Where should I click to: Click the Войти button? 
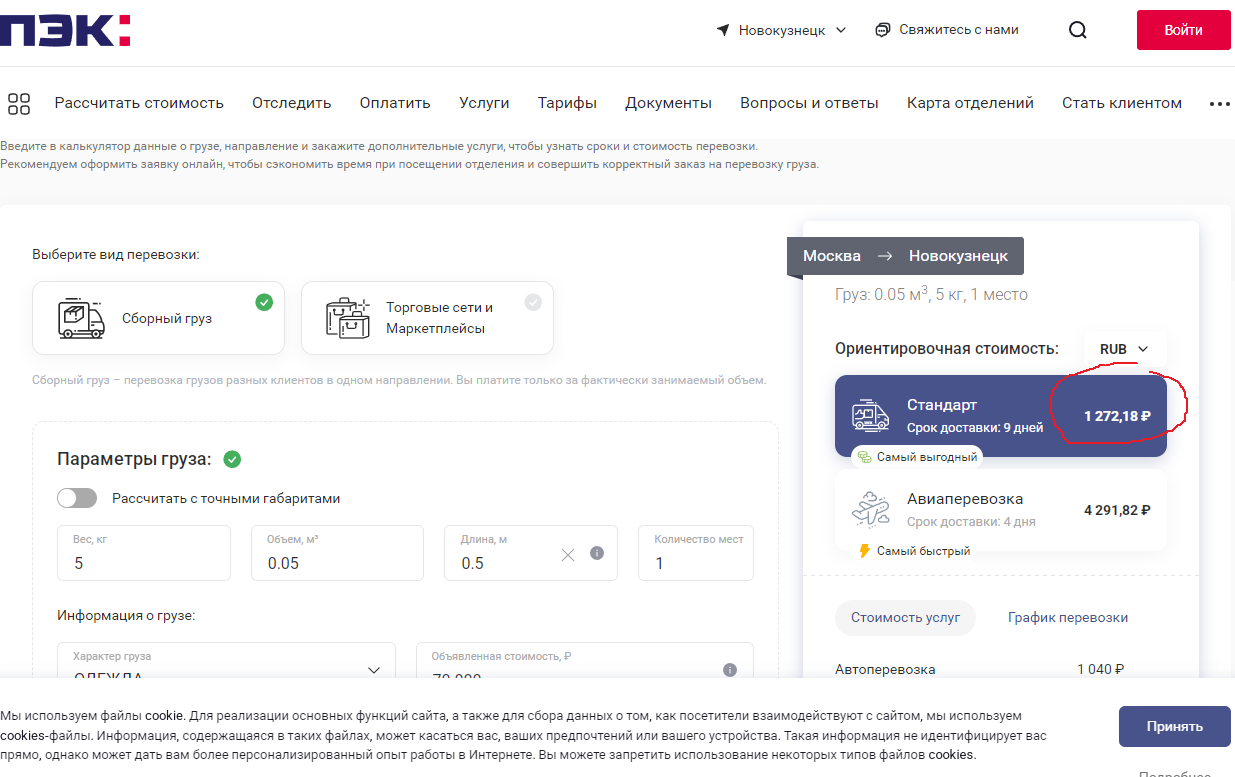pyautogui.click(x=1183, y=30)
